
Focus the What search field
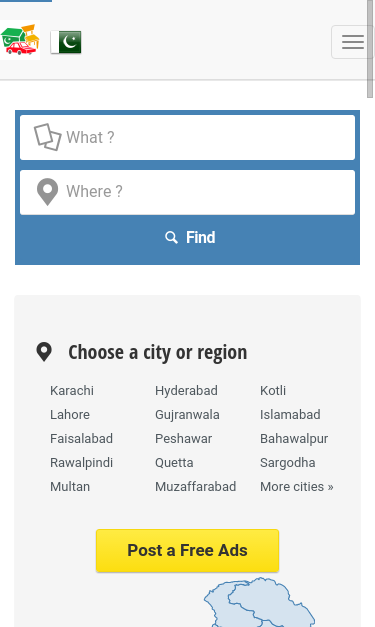[x=188, y=138]
